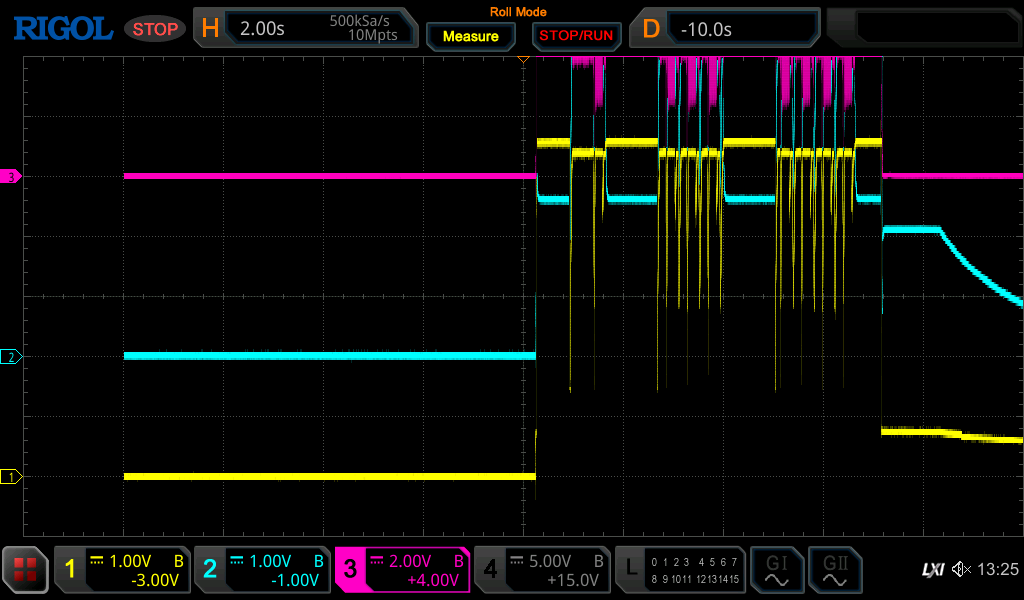Click the -10.0s delay value
Viewport: 1024px width, 600px height.
coord(706,29)
